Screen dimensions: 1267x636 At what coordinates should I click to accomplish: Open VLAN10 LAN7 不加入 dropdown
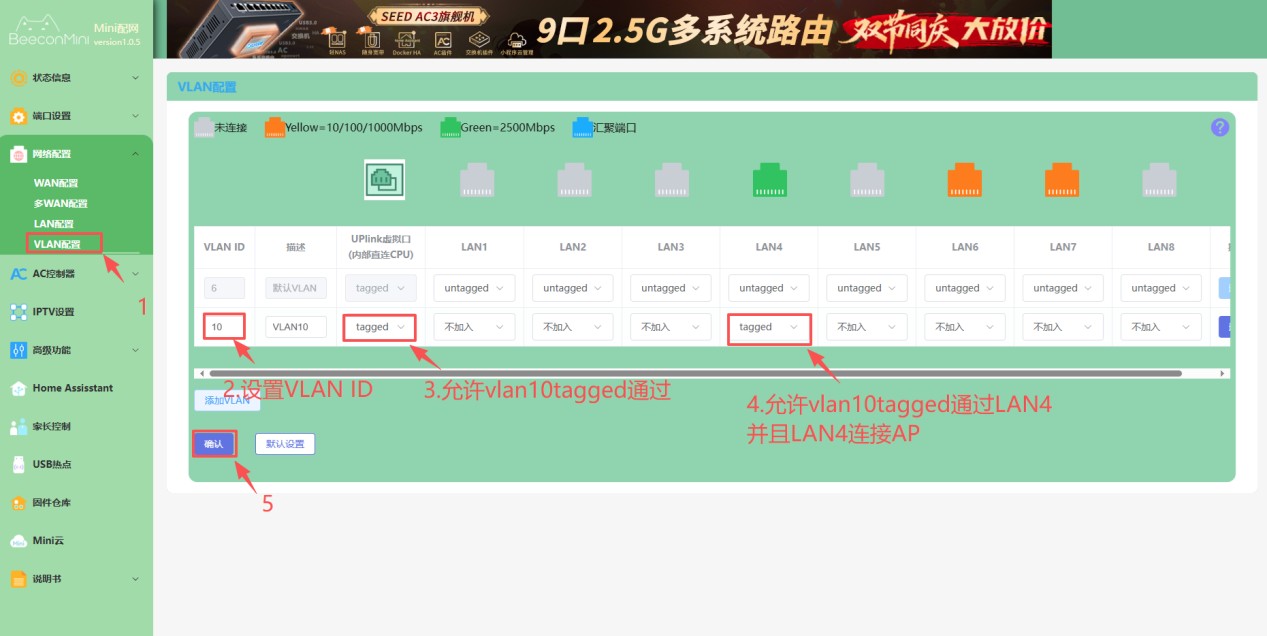click(1063, 327)
